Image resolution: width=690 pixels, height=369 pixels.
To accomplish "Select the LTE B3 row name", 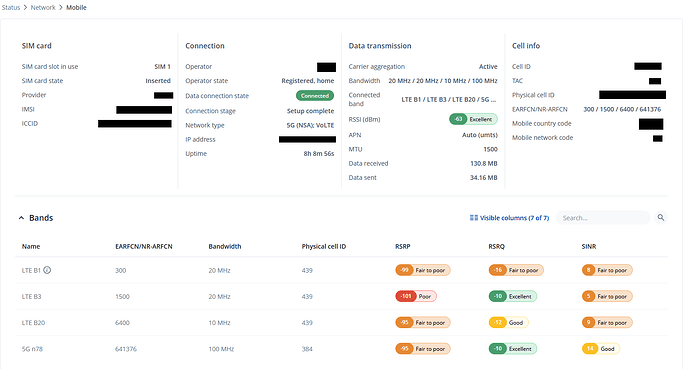I will tap(31, 296).
